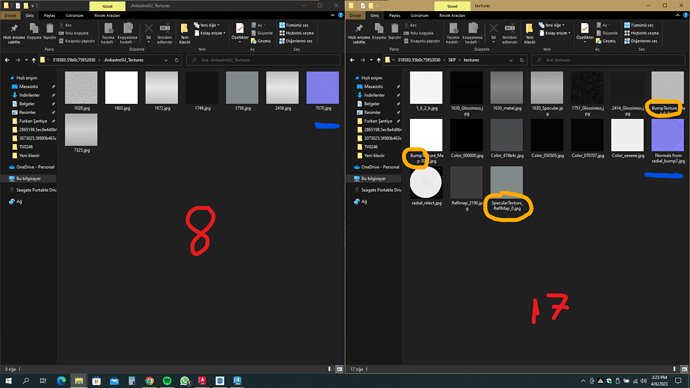Click Özellikler icon in left window ribbon
Screen dimensions: 690x388
click(x=239, y=29)
